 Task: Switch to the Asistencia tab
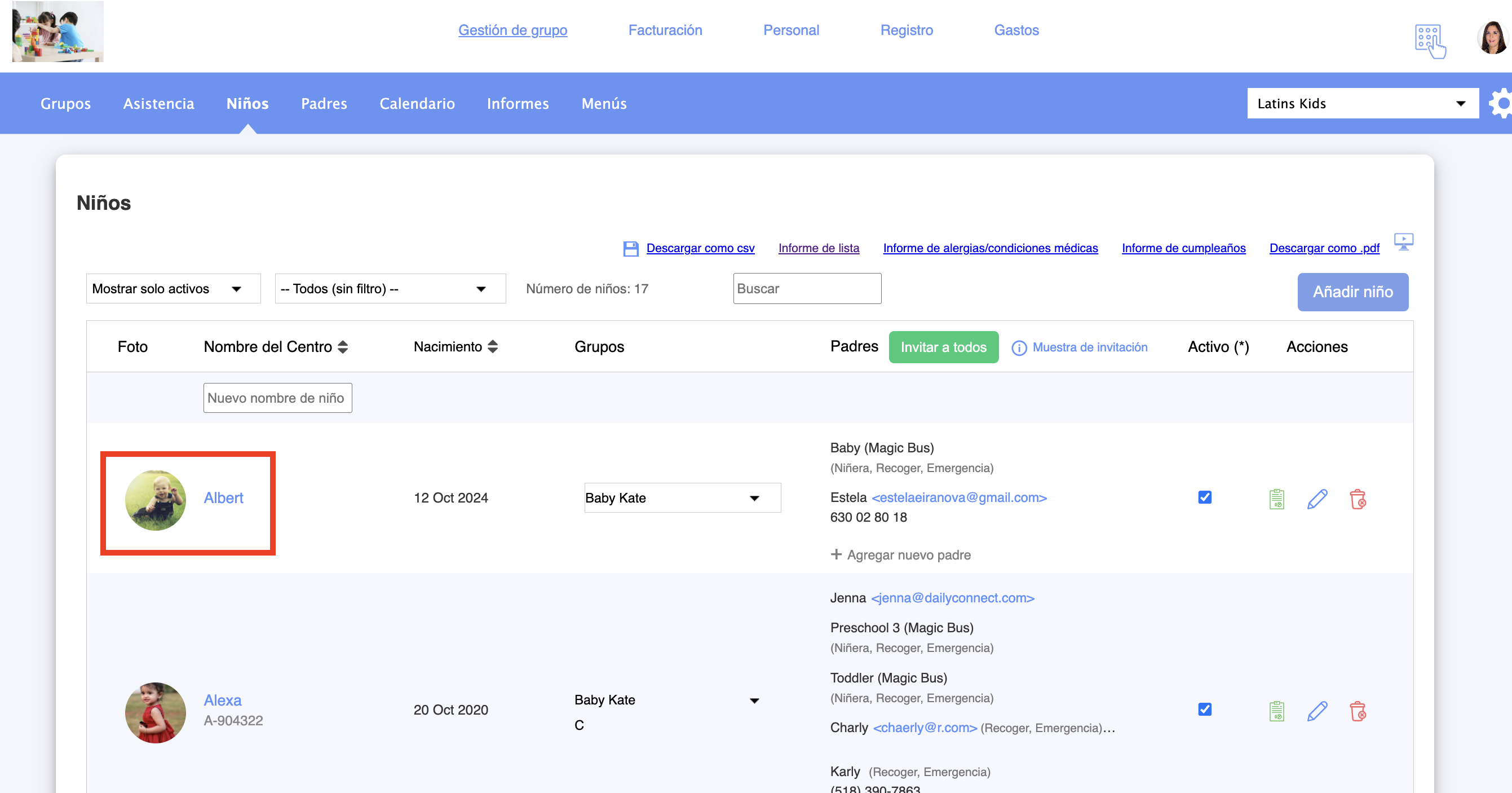click(158, 103)
